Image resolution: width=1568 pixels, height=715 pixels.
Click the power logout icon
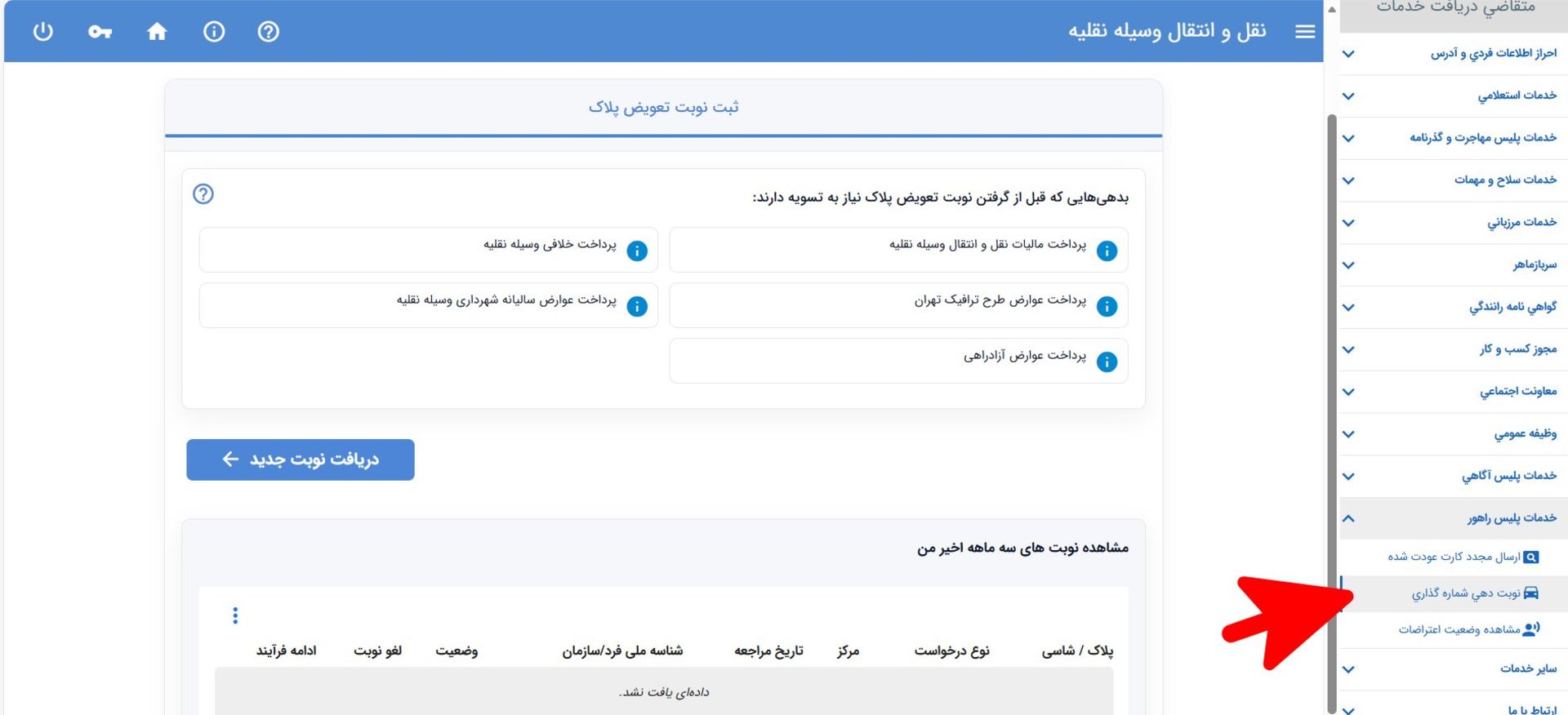coord(42,32)
